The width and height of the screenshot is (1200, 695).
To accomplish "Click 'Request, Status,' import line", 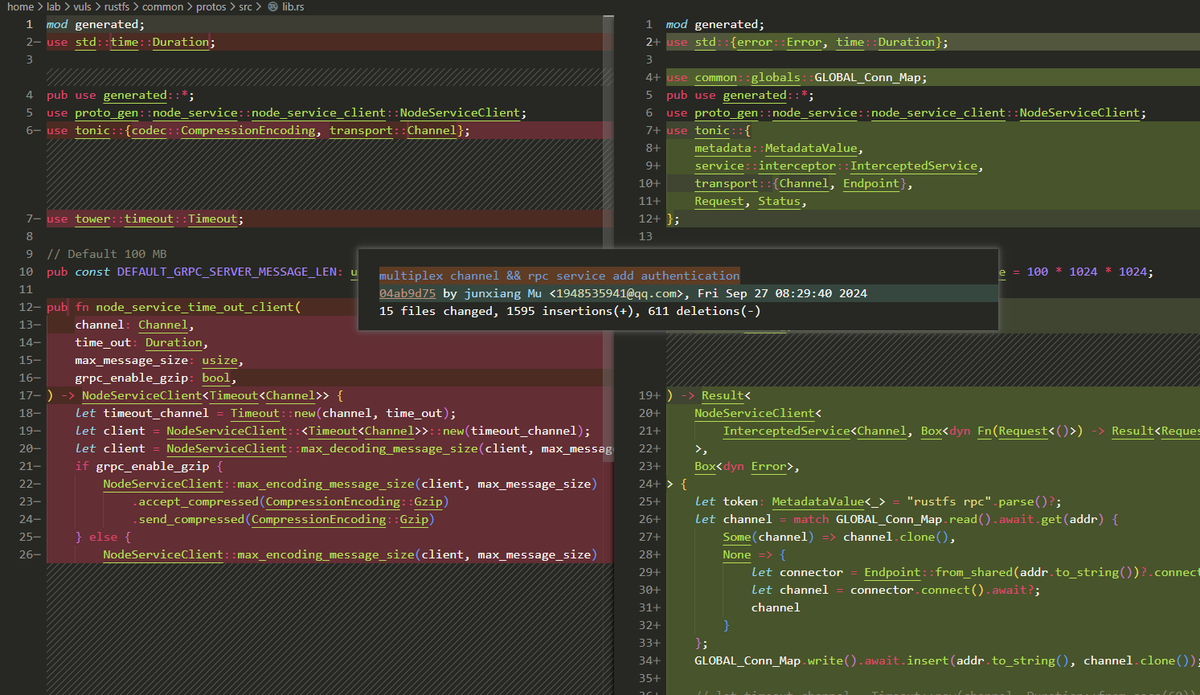I will pyautogui.click(x=751, y=201).
